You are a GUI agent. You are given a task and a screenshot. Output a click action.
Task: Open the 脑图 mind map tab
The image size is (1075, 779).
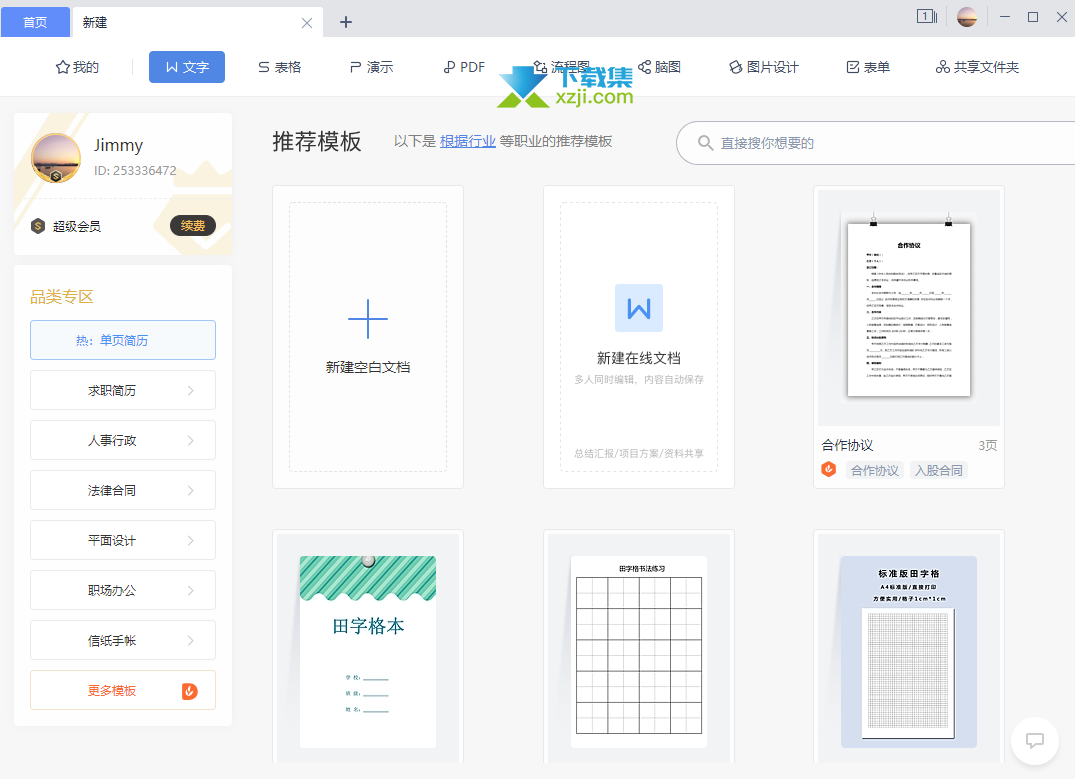point(659,67)
